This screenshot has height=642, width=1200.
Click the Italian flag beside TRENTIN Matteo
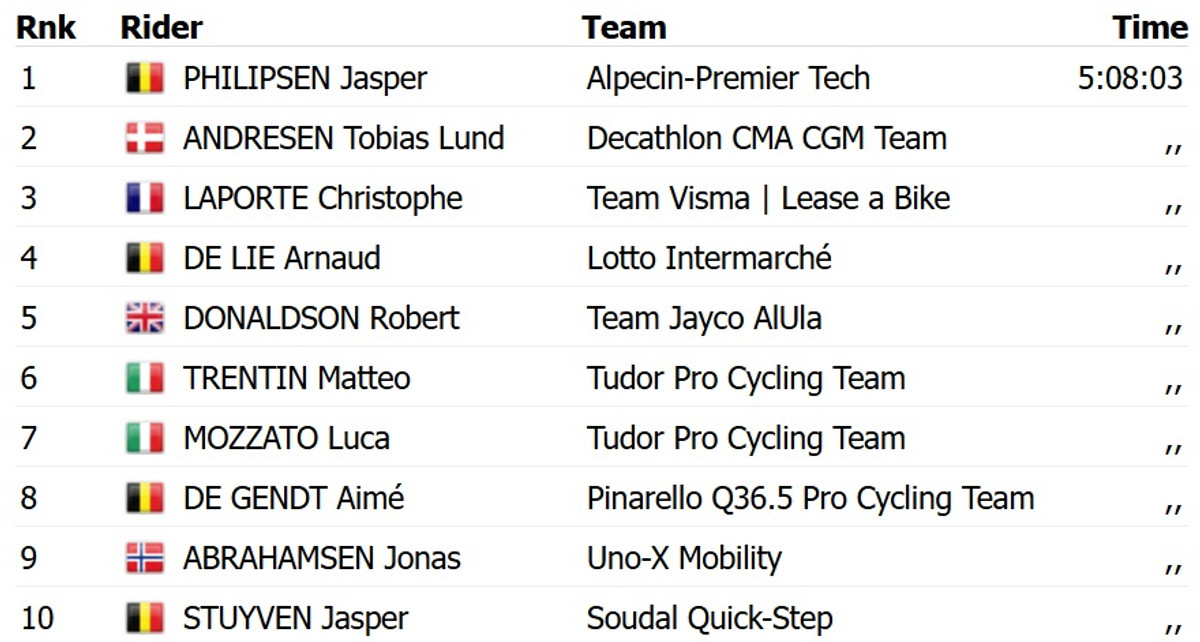click(145, 379)
